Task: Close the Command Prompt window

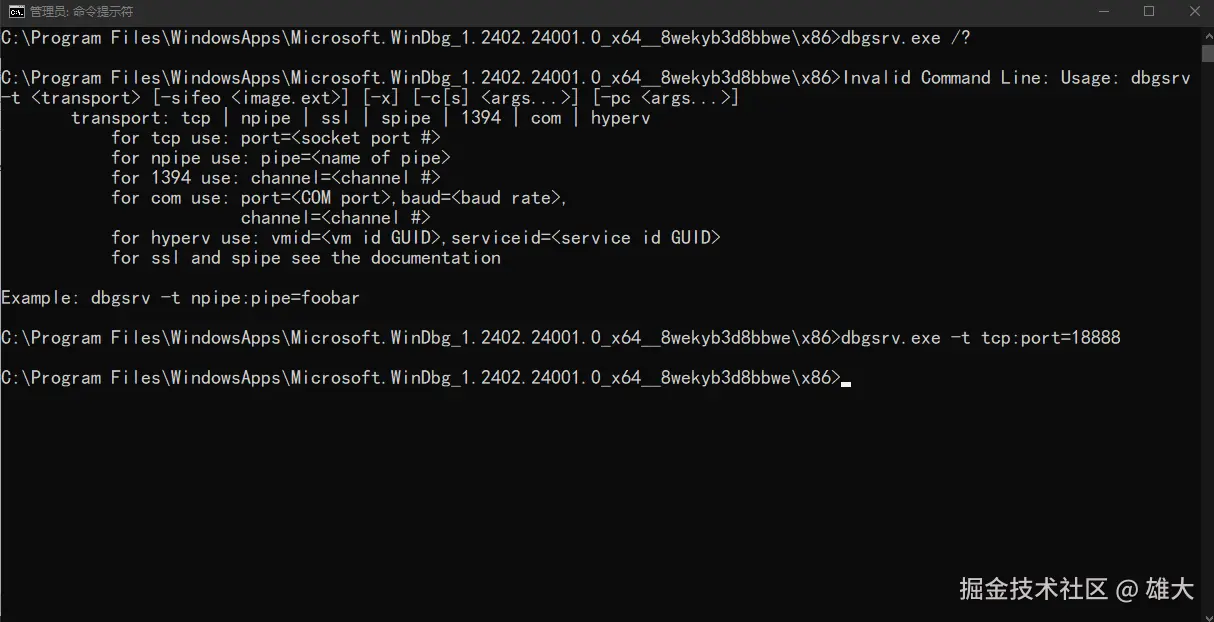Action: pyautogui.click(x=1193, y=12)
